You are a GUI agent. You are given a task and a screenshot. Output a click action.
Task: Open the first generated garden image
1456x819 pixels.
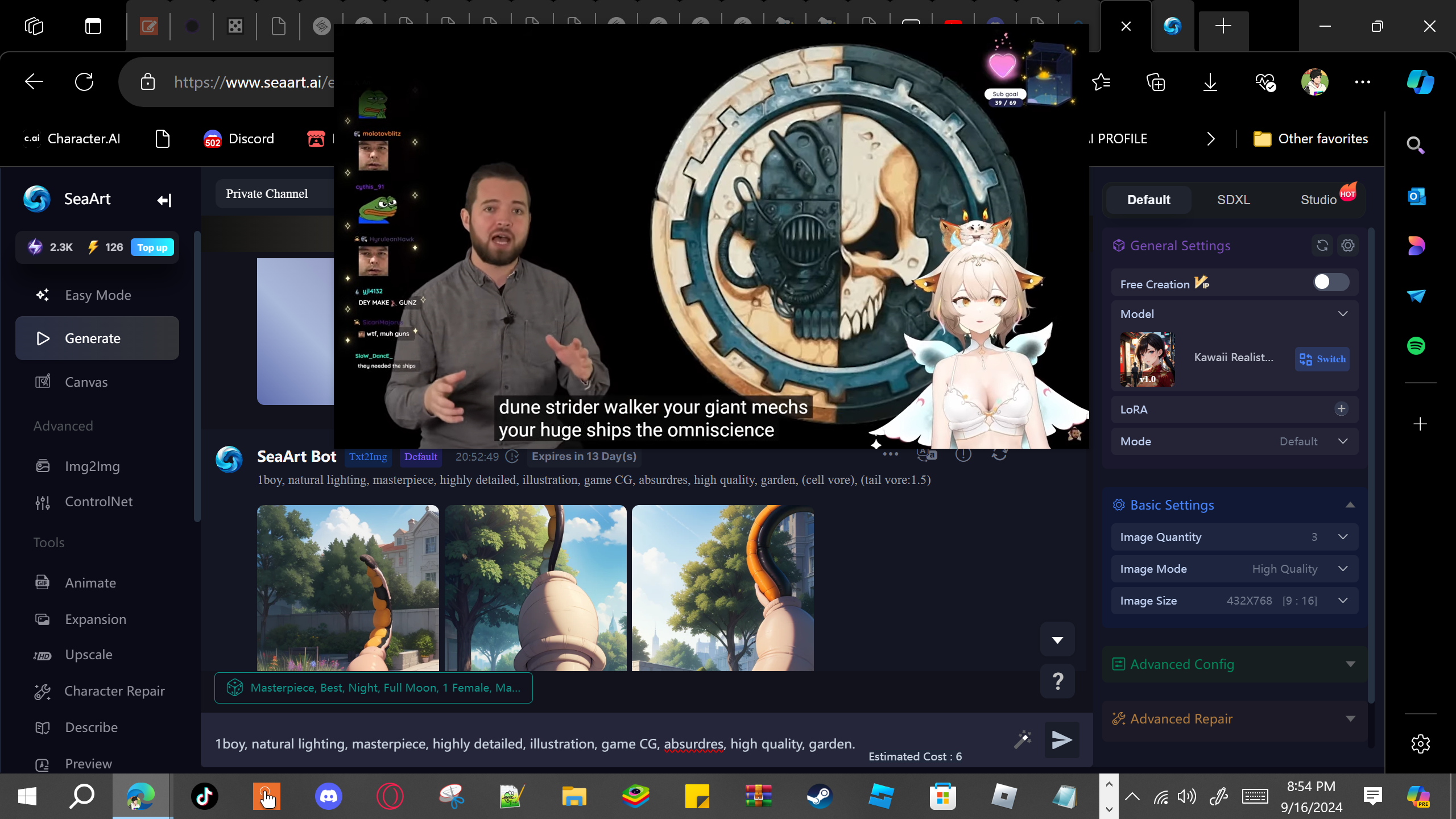tap(348, 588)
